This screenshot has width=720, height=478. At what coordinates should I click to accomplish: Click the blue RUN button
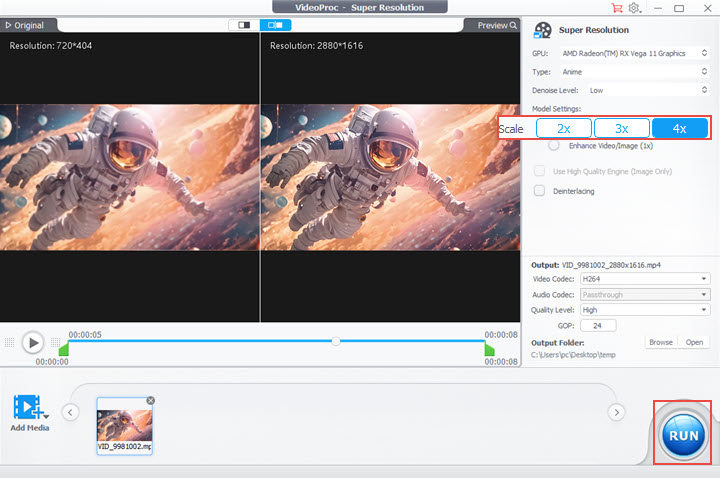click(x=684, y=435)
